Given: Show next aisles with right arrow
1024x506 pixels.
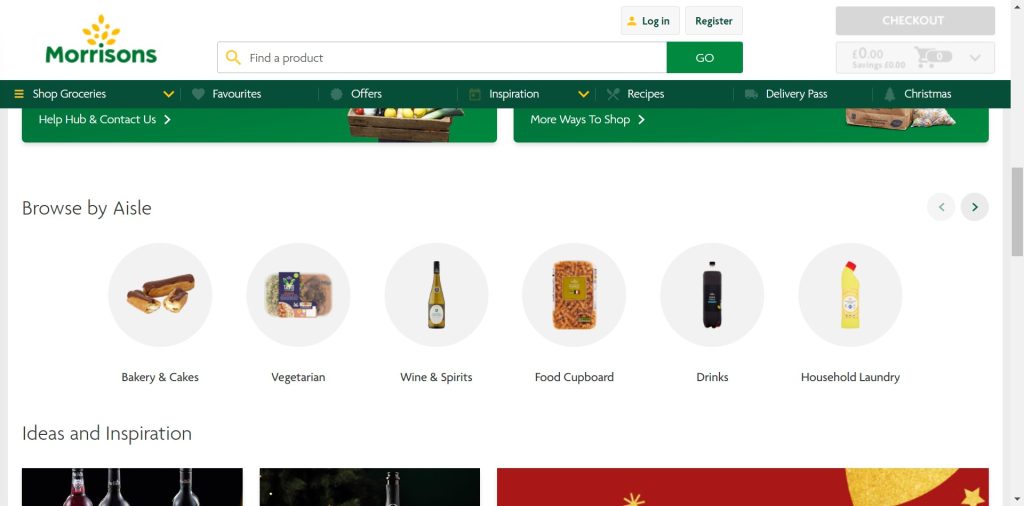Looking at the screenshot, I should tap(975, 207).
